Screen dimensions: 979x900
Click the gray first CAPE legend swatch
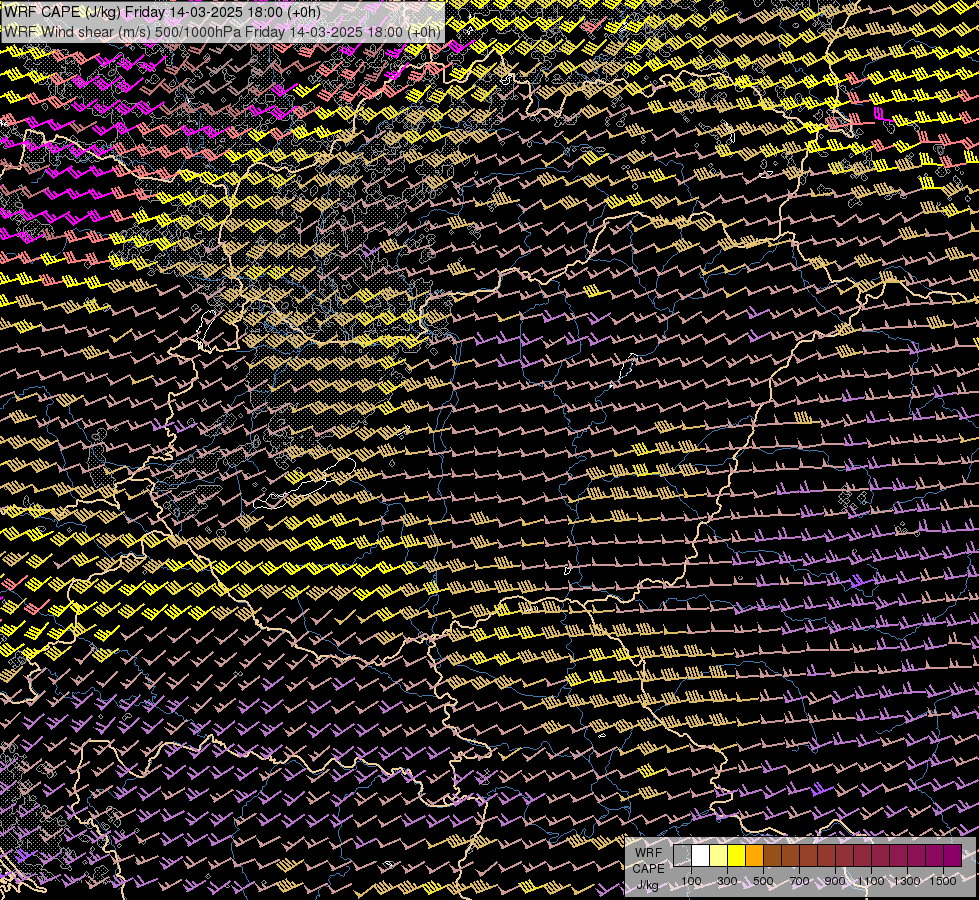[x=682, y=855]
